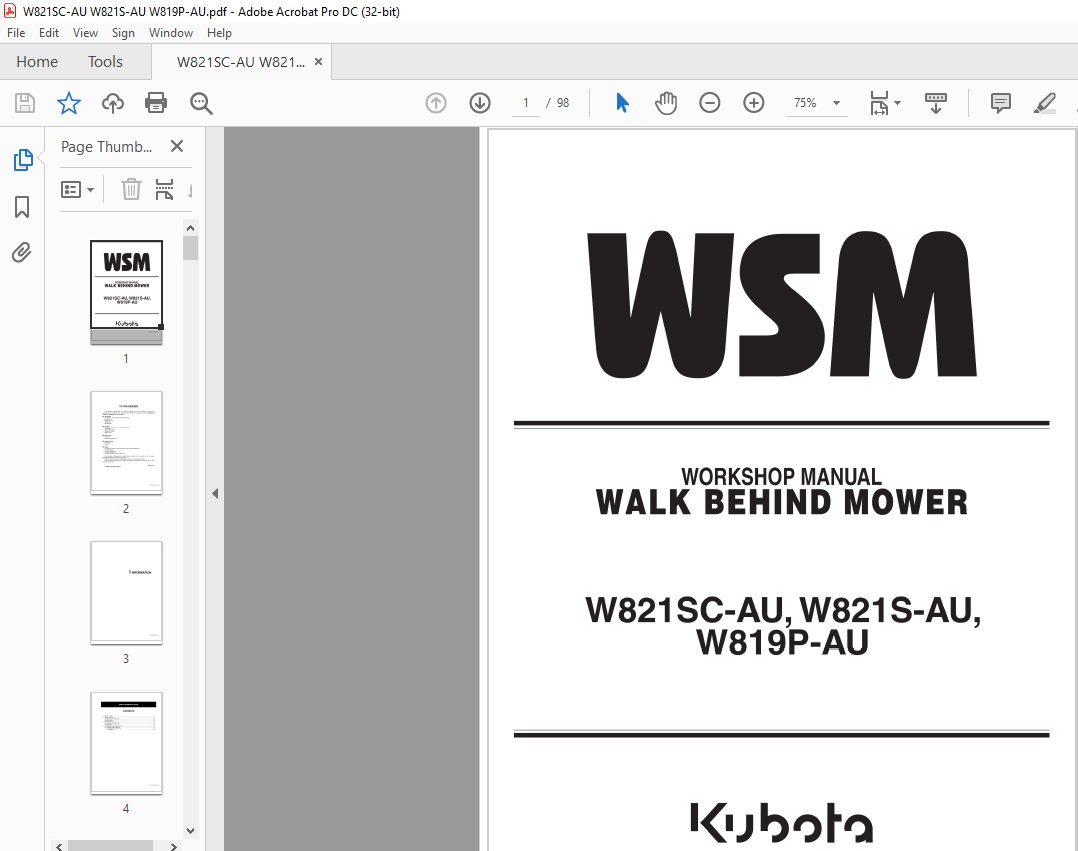Zoom in with the plus icon
The height and width of the screenshot is (851, 1078).
754,103
